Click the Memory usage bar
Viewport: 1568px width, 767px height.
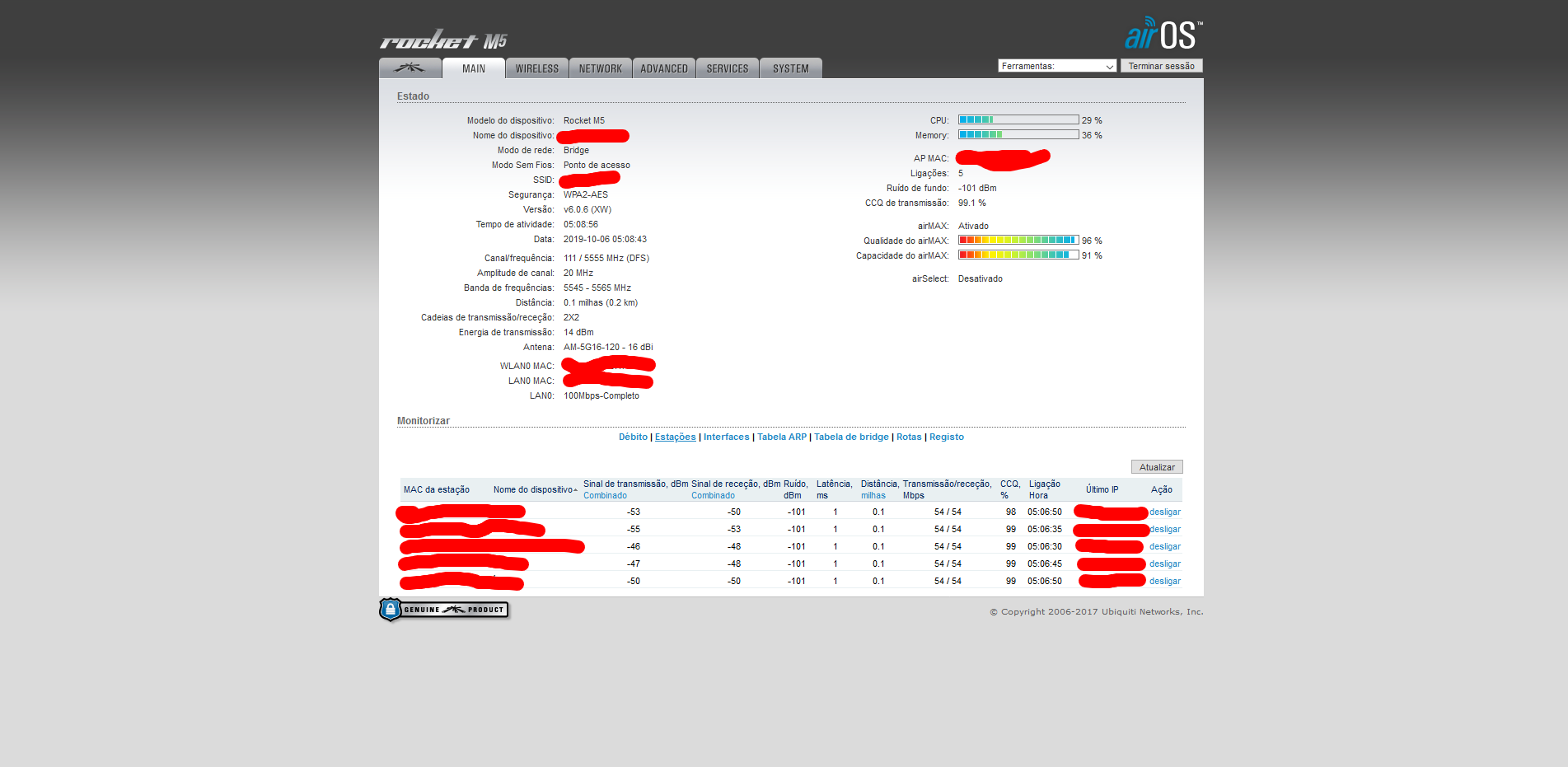1018,135
